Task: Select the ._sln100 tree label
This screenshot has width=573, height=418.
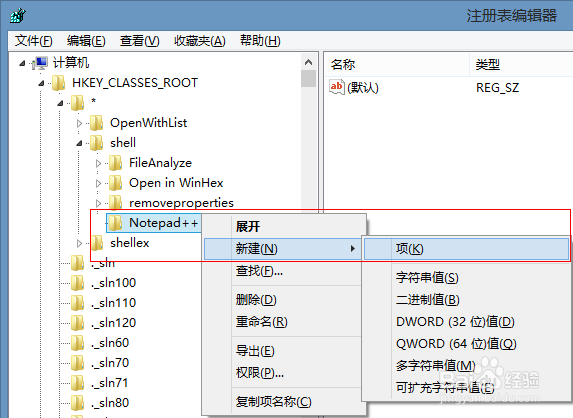Action: click(x=114, y=283)
